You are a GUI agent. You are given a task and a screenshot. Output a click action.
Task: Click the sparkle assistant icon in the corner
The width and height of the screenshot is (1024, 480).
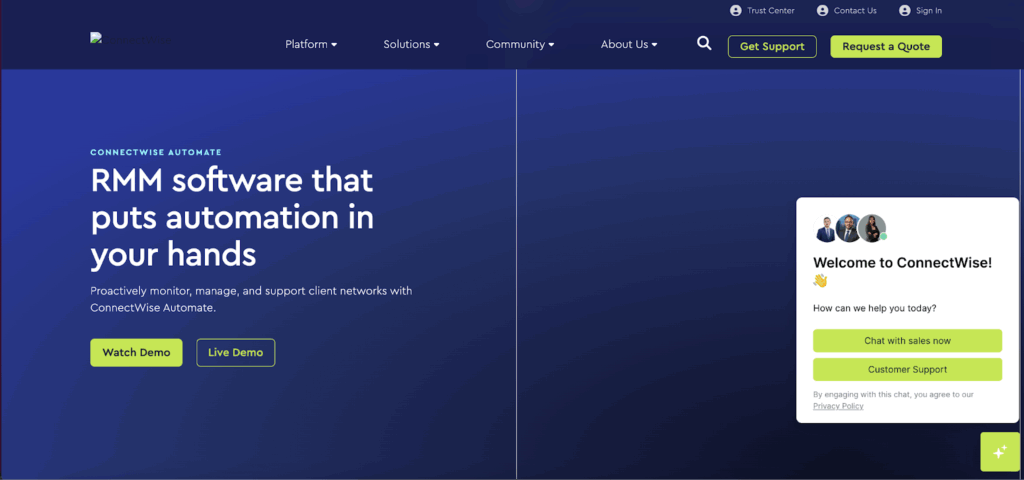tap(999, 453)
